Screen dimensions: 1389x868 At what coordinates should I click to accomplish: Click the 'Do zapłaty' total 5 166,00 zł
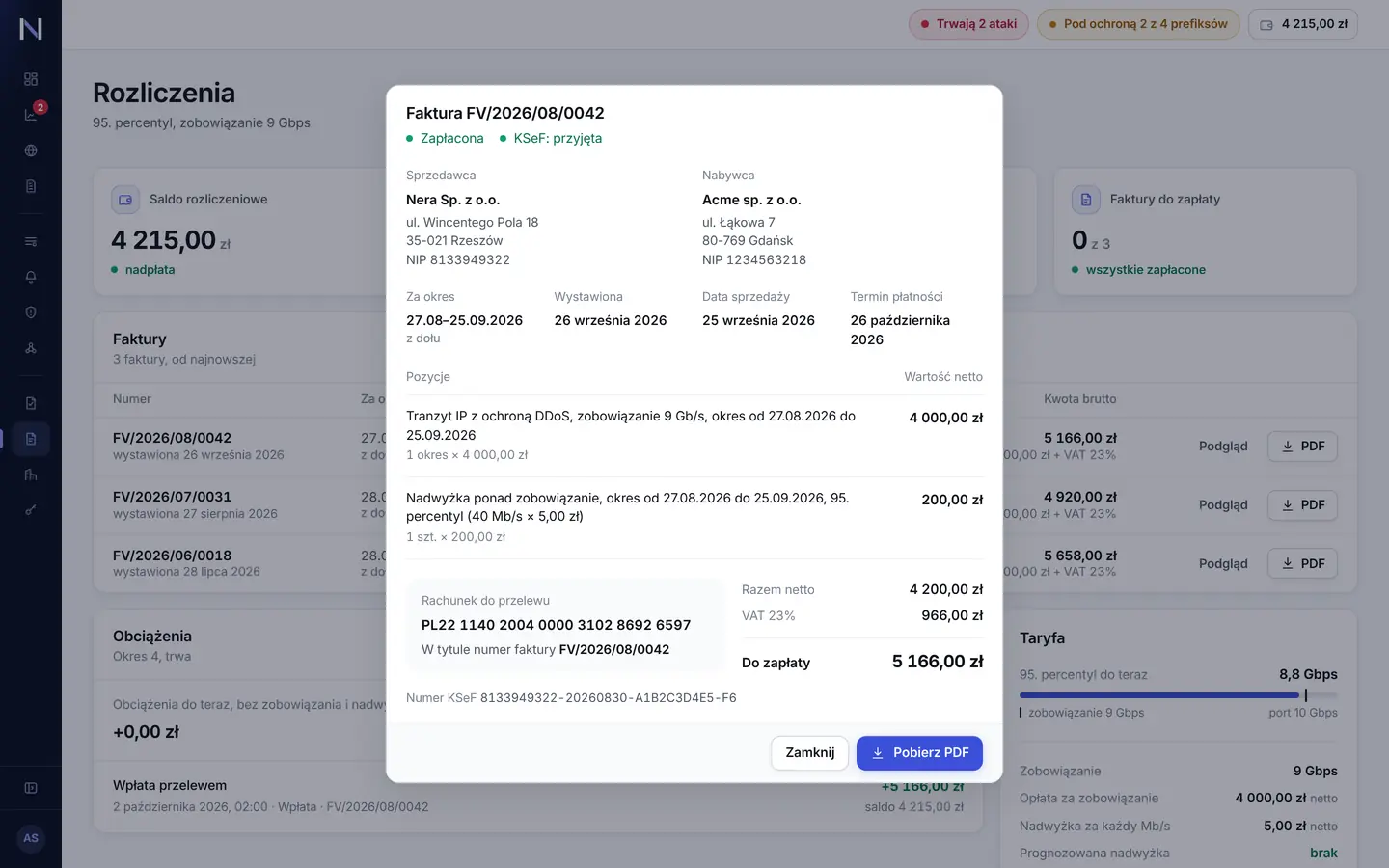(x=938, y=662)
